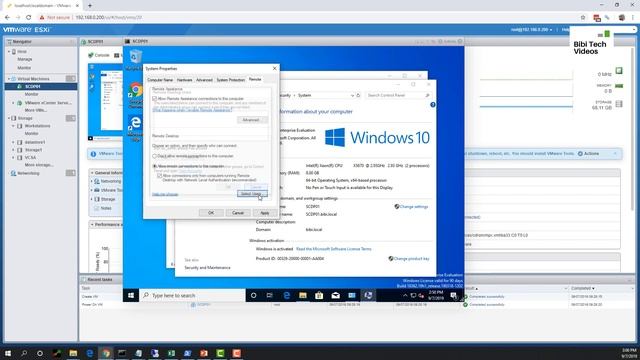Click Cancel in System Properties
This screenshot has width=640, height=360.
[238, 213]
